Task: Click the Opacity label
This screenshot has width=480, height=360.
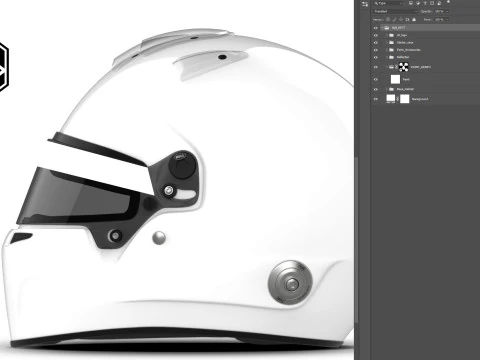Action: [426, 11]
